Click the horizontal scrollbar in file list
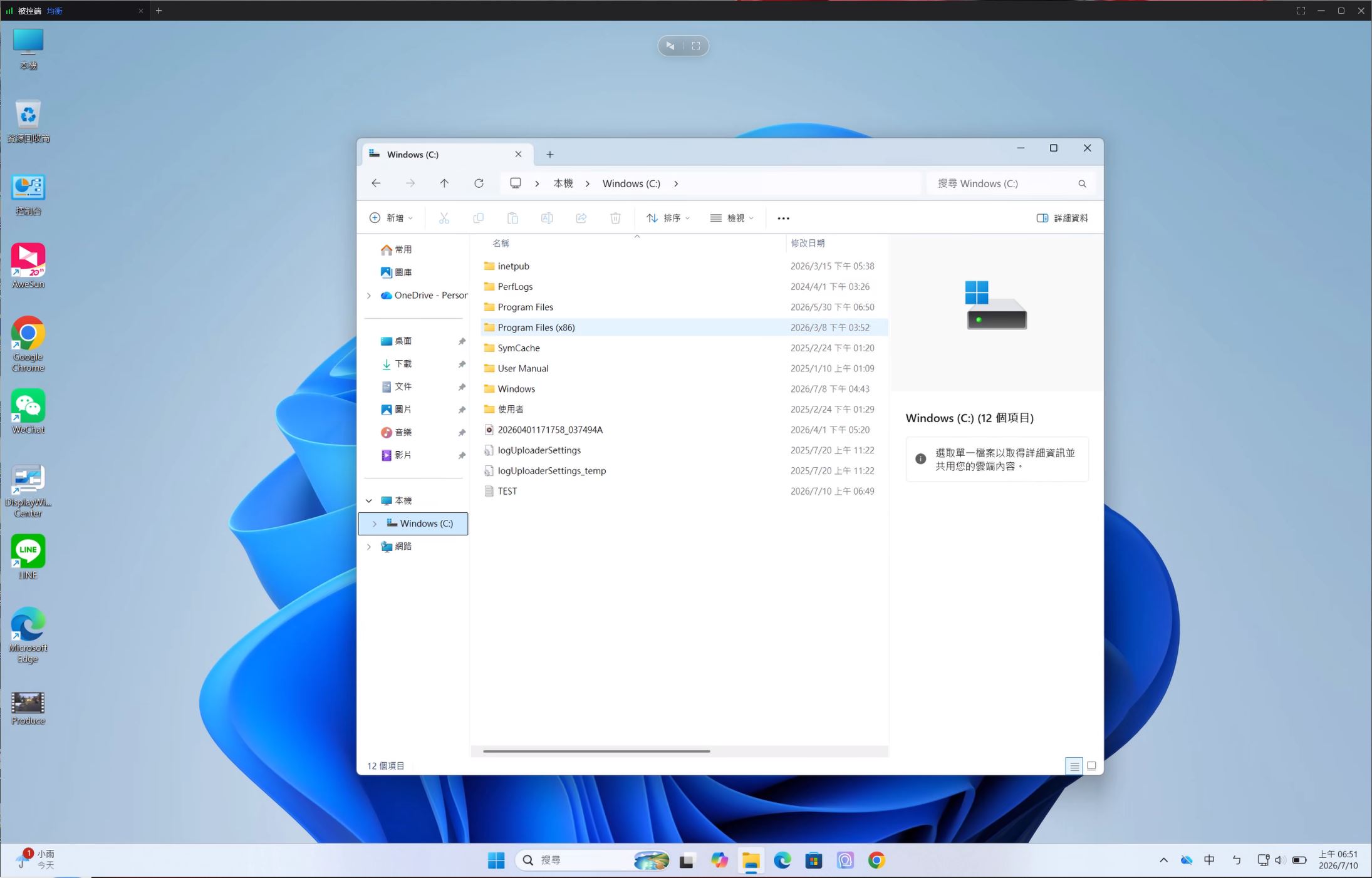The height and width of the screenshot is (878, 1372). click(x=596, y=751)
